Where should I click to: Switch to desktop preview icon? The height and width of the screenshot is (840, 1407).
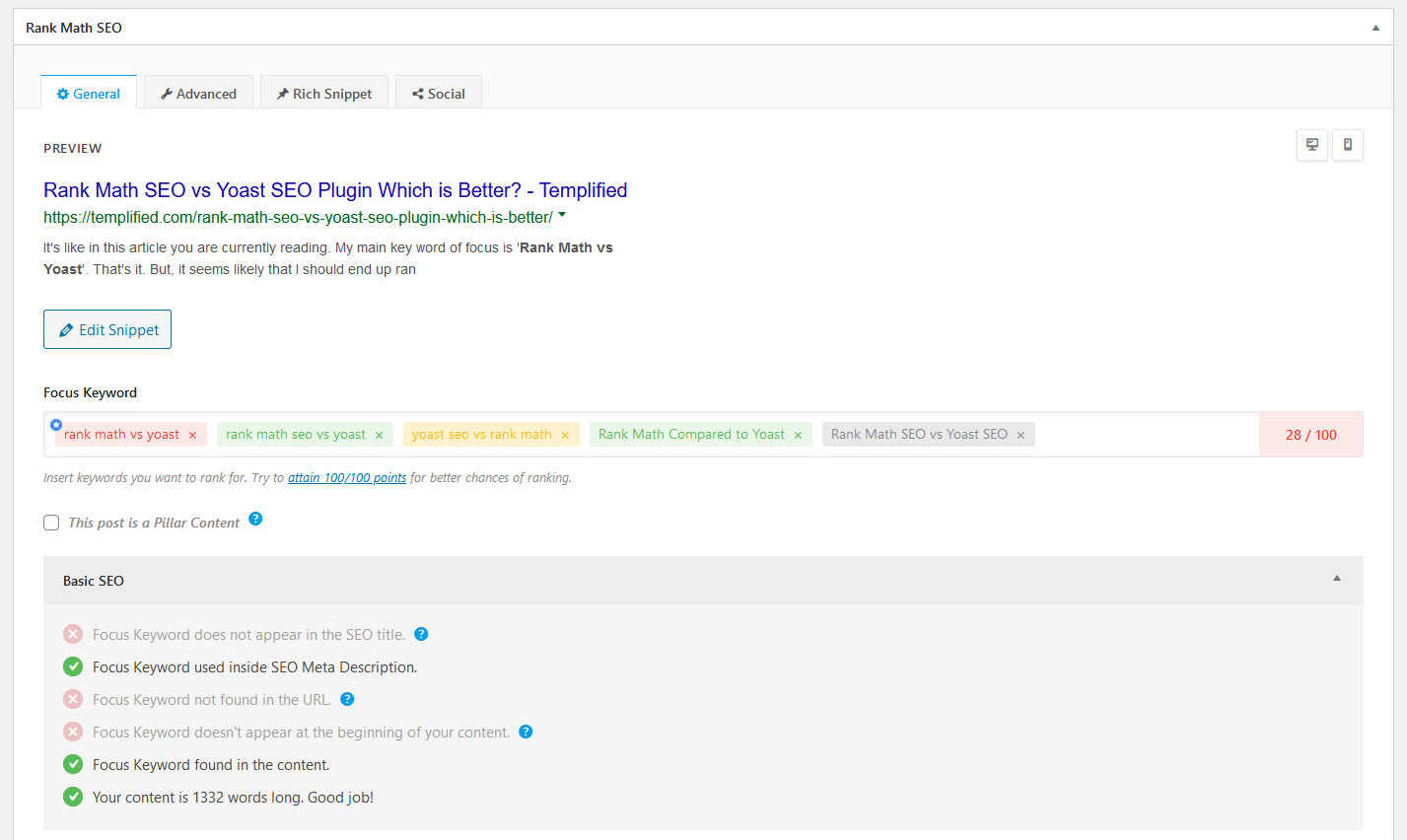pyautogui.click(x=1311, y=145)
